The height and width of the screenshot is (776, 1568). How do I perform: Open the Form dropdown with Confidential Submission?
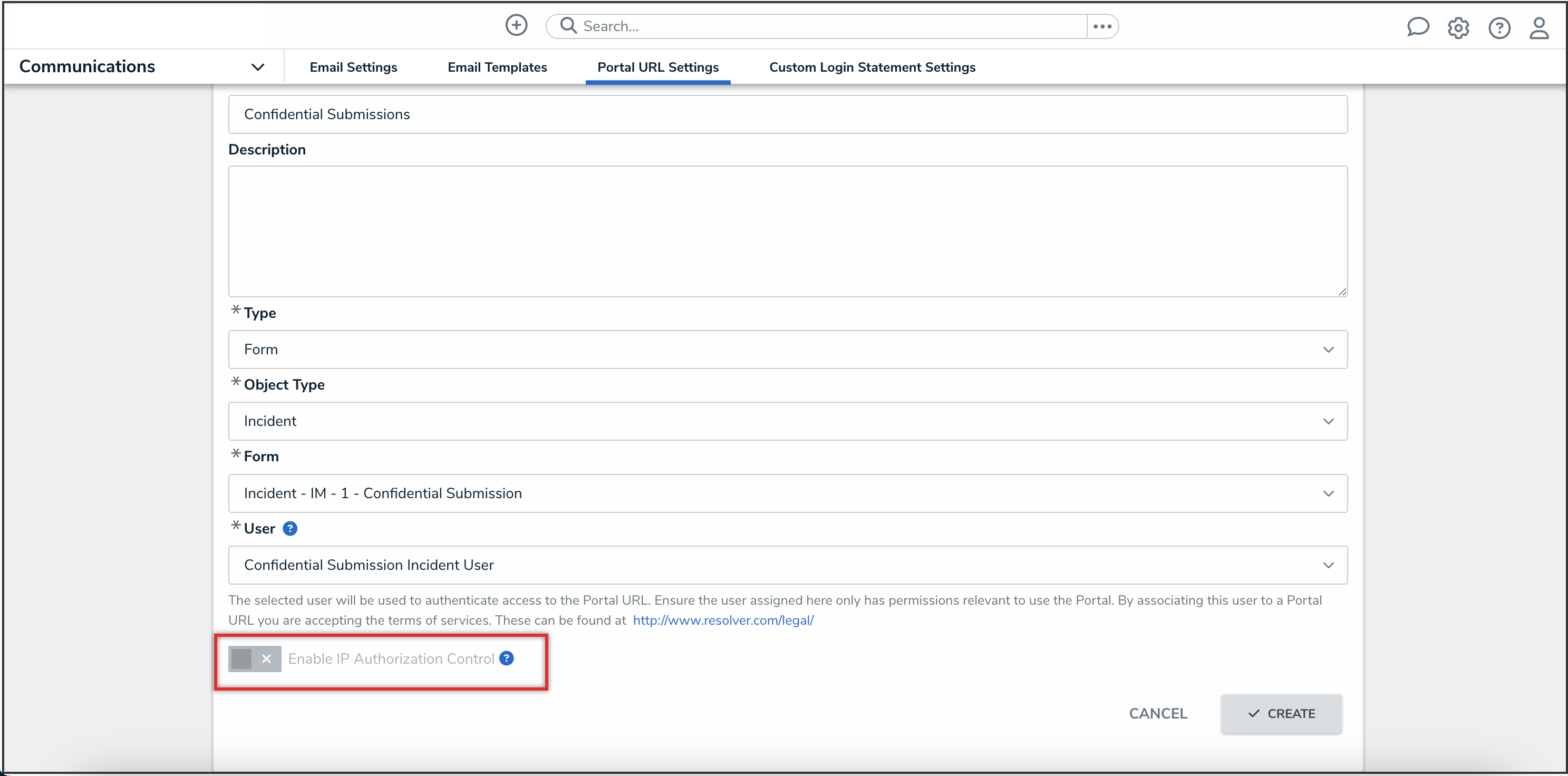[787, 493]
